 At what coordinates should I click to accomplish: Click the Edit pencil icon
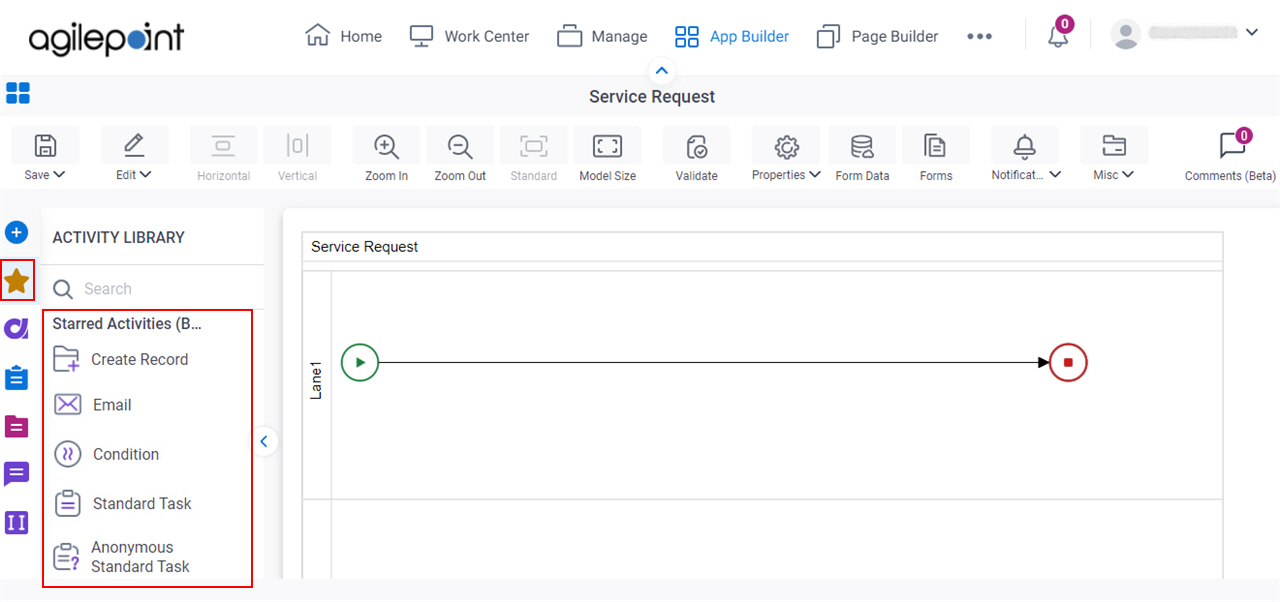[x=134, y=146]
